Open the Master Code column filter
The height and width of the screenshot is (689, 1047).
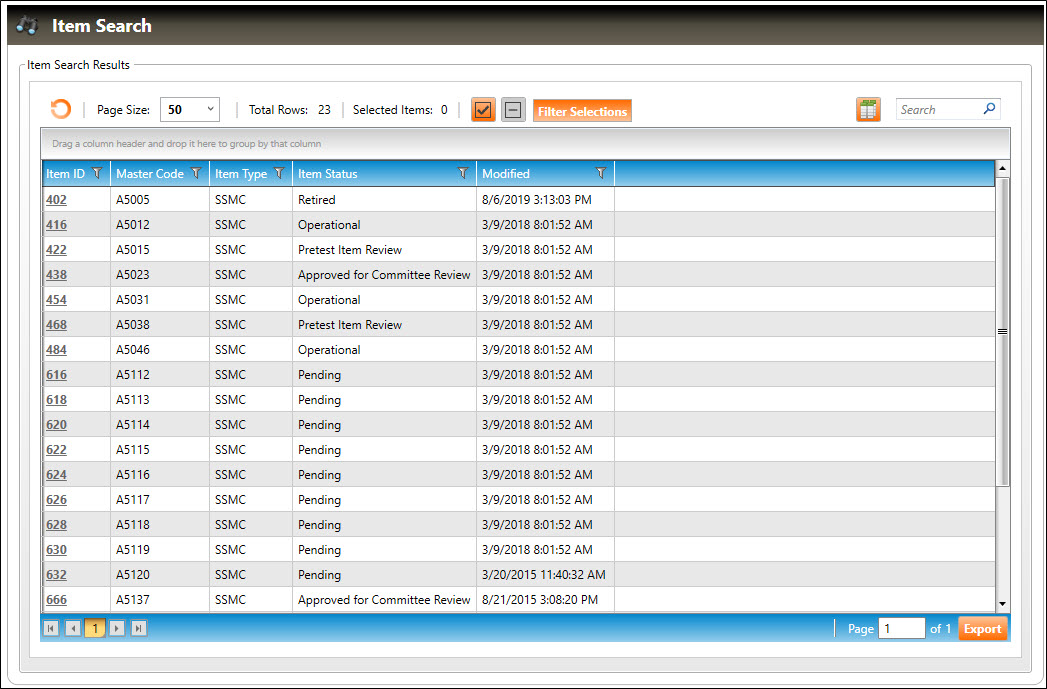(196, 173)
